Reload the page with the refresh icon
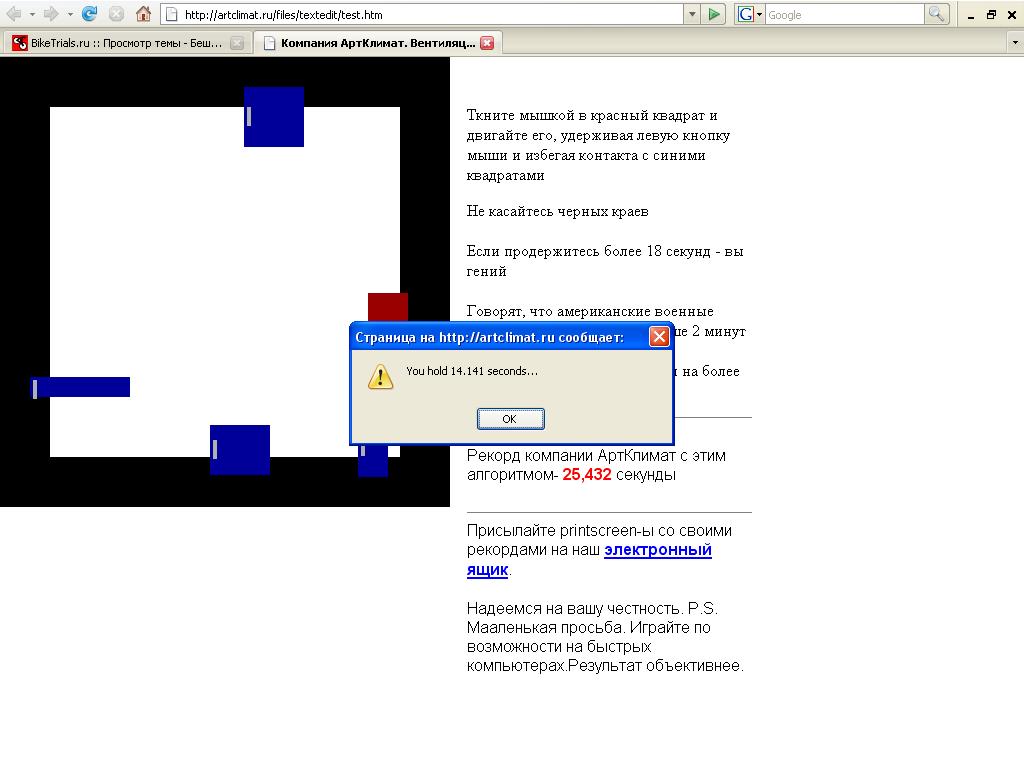This screenshot has width=1024, height=768. coord(89,14)
